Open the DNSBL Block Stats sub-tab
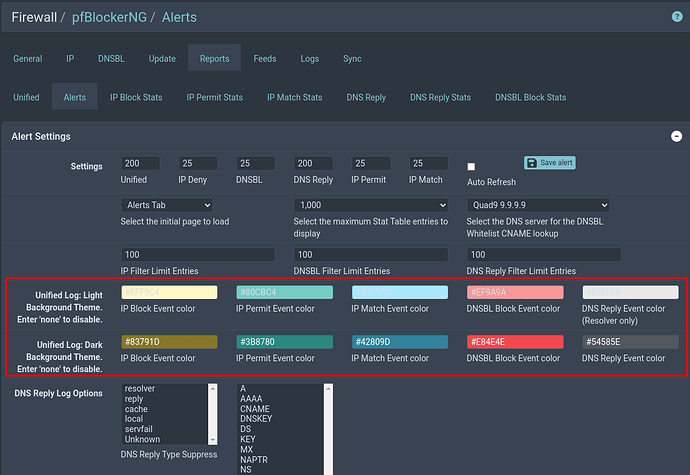This screenshot has height=475, width=690. coord(530,97)
